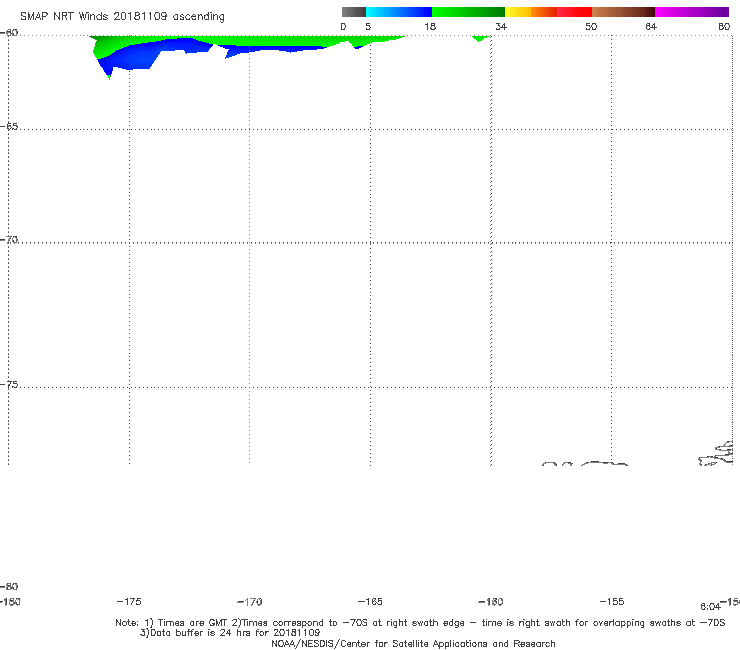The image size is (740, 650).
Task: Click the green segment of the color bar
Action: (x=468, y=12)
